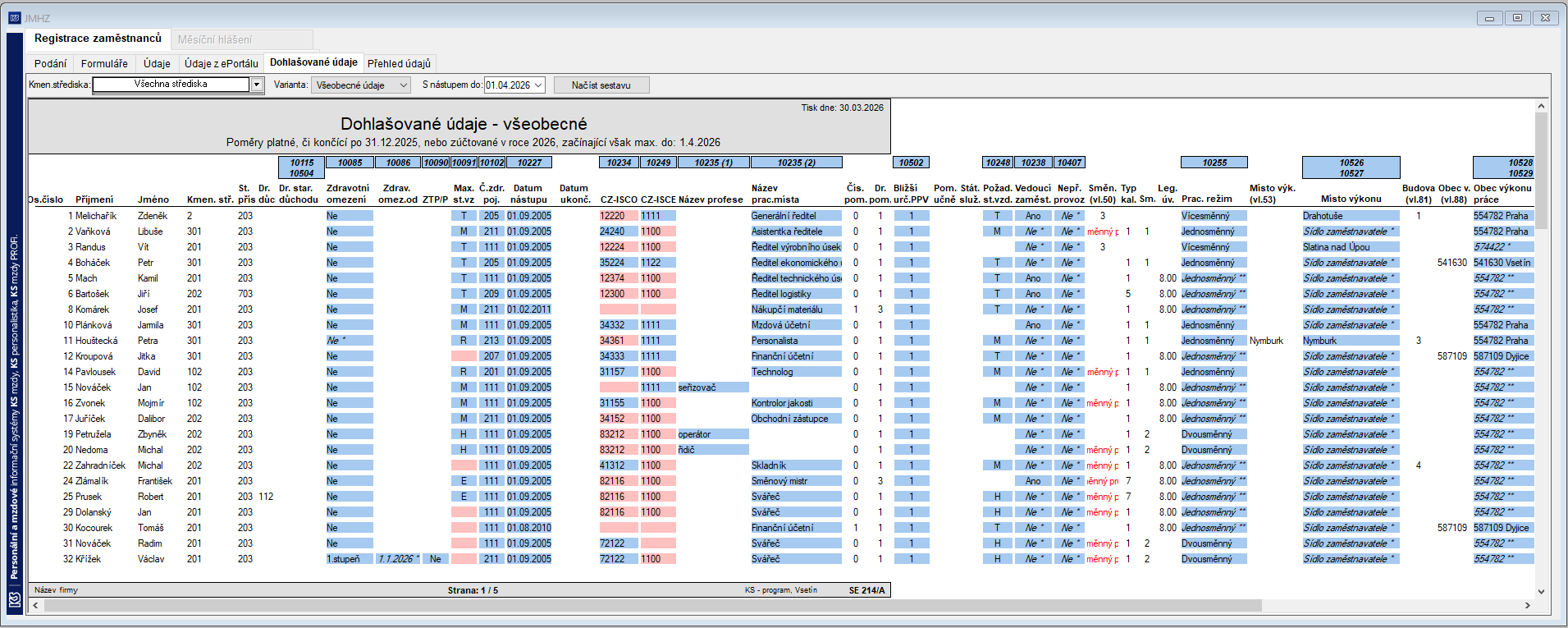Click the Všechna střediska input field

171,85
